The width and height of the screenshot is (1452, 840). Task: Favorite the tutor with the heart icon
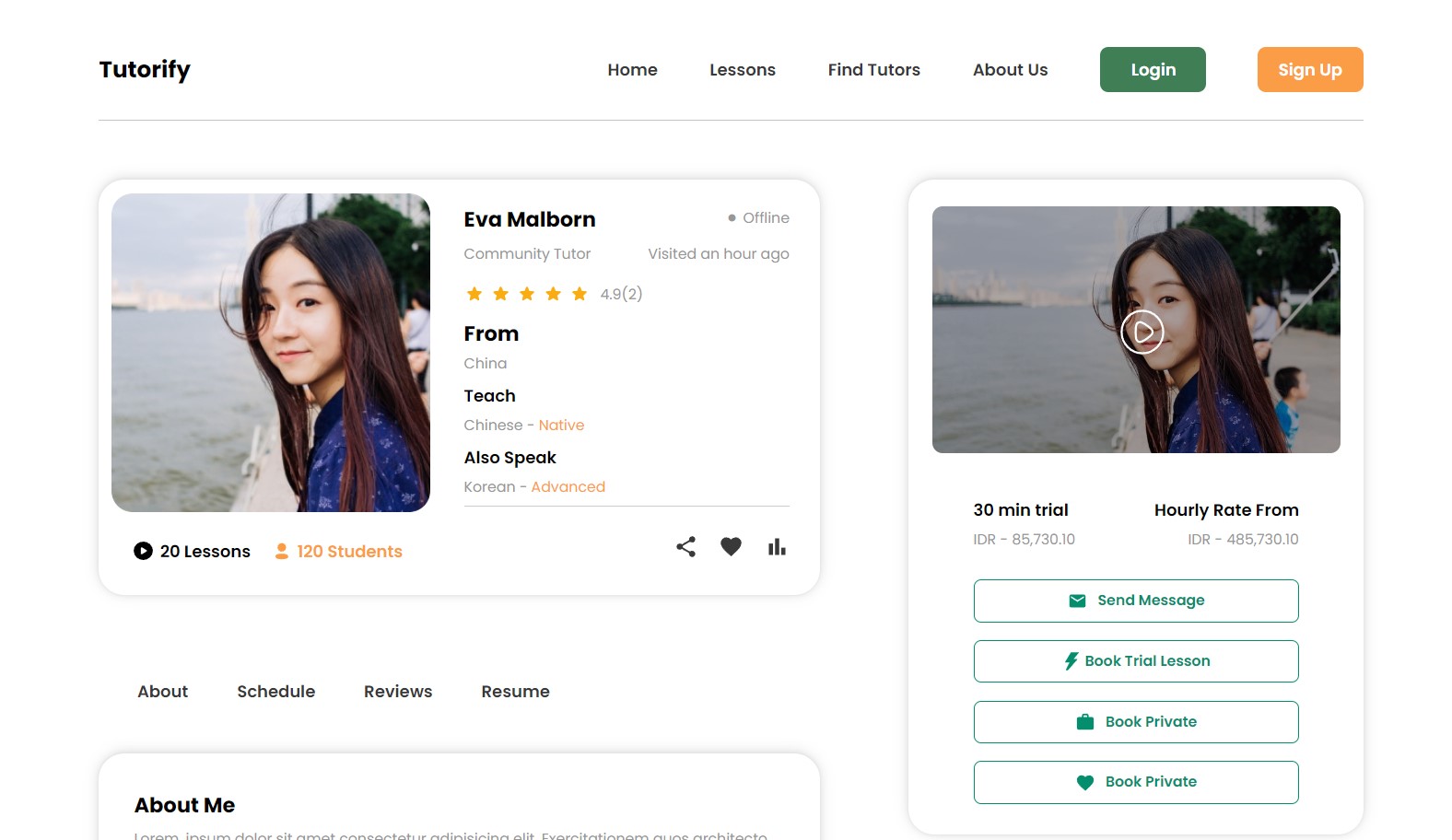[731, 547]
